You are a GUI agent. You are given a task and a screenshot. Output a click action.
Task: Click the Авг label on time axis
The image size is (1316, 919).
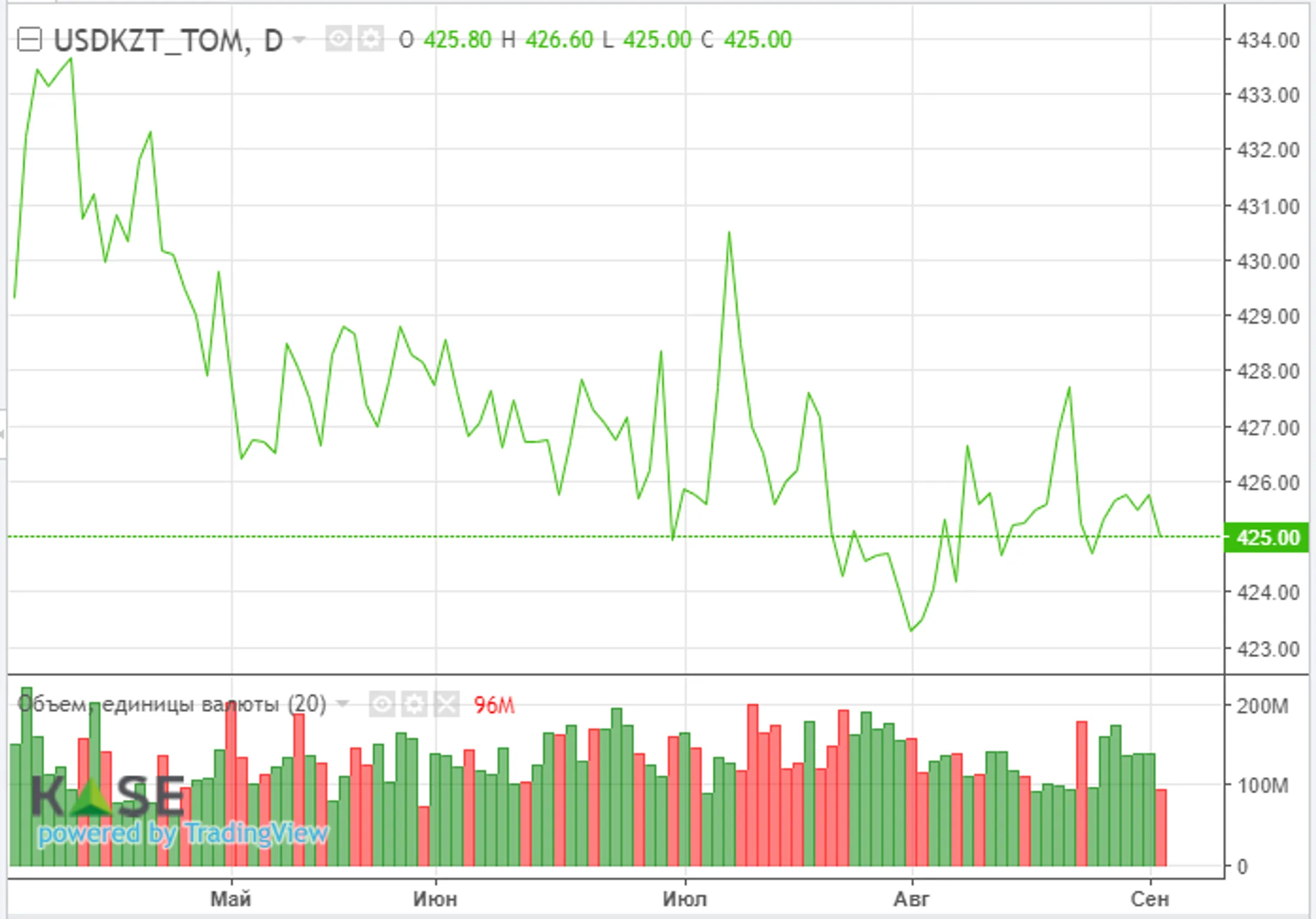coord(911,899)
